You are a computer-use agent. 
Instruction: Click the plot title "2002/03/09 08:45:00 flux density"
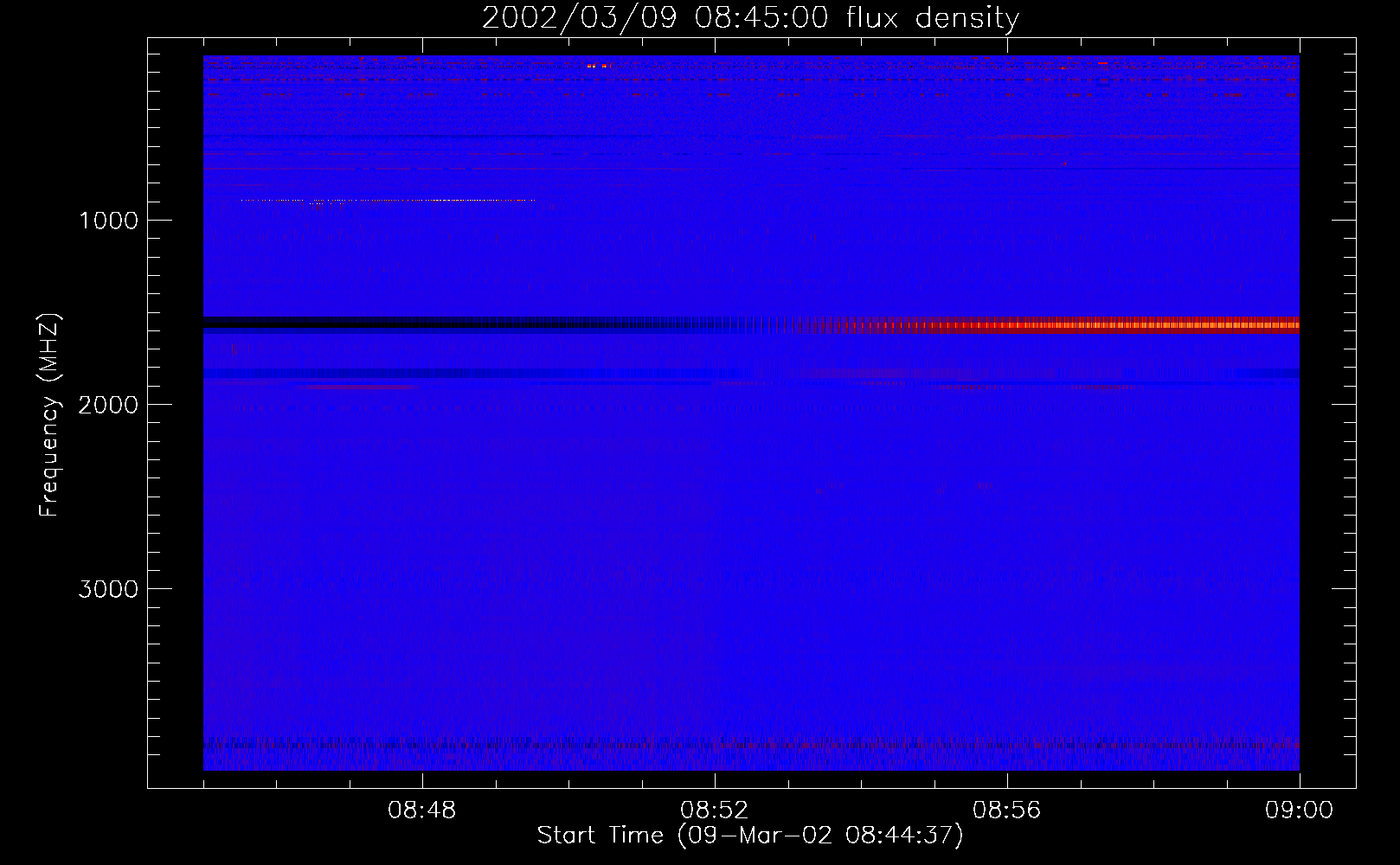click(750, 18)
